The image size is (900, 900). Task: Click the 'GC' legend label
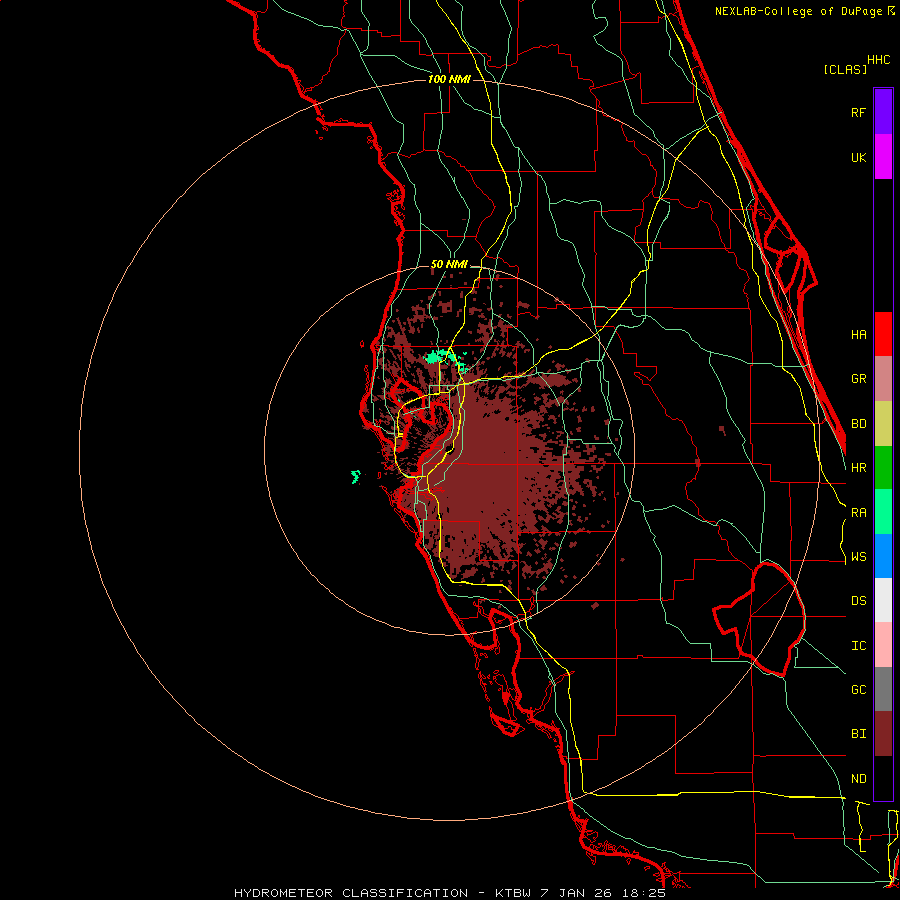858,690
